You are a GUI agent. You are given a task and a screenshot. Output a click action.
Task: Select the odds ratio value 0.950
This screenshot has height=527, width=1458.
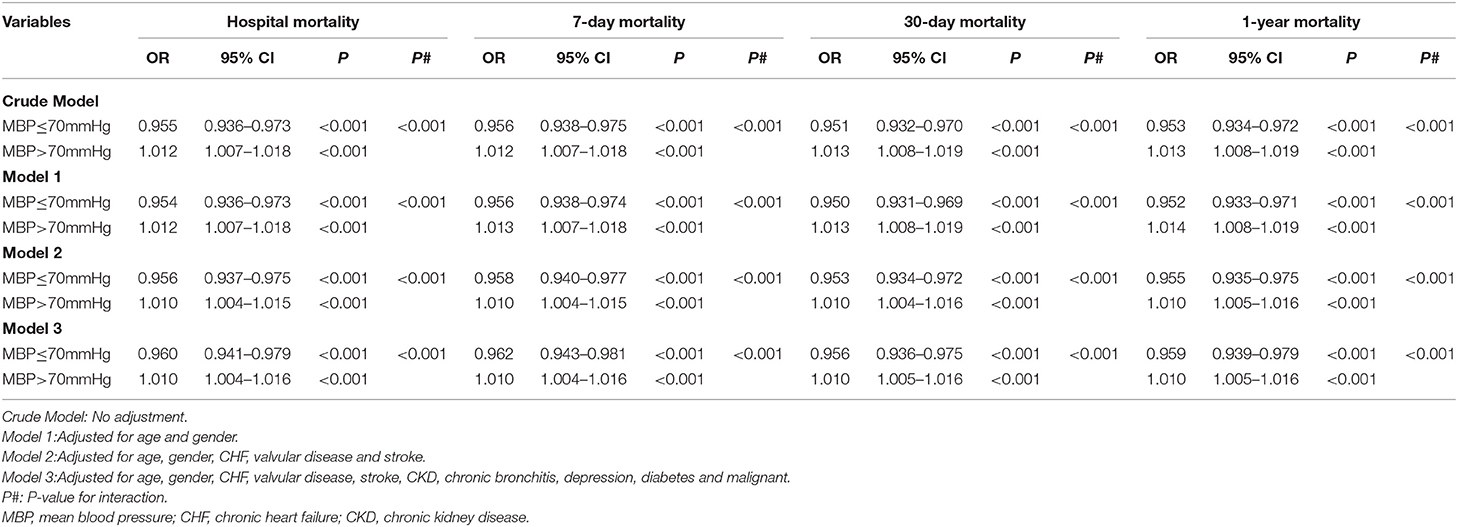tap(830, 204)
